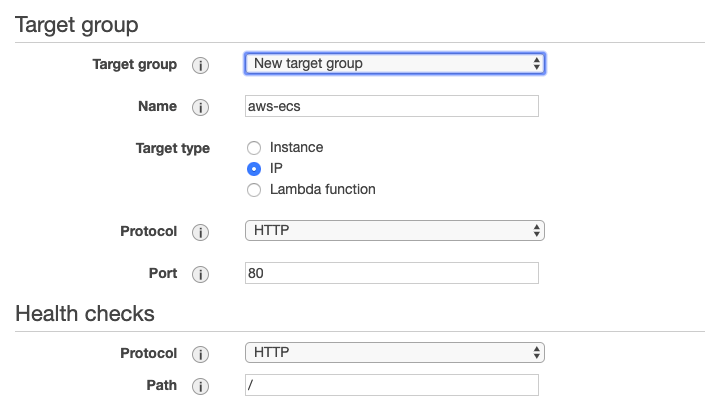Viewport: 705px width, 417px height.
Task: Open the Health checks Protocol dropdown
Action: click(x=395, y=352)
